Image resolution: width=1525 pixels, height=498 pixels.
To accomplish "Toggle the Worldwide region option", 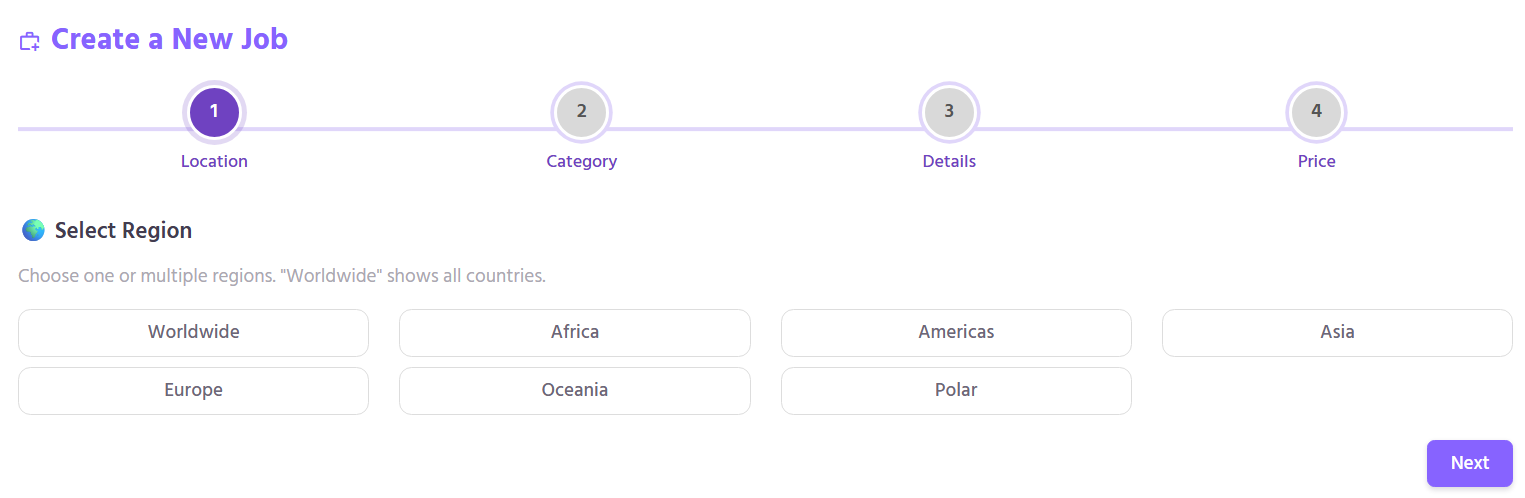I will tap(193, 332).
